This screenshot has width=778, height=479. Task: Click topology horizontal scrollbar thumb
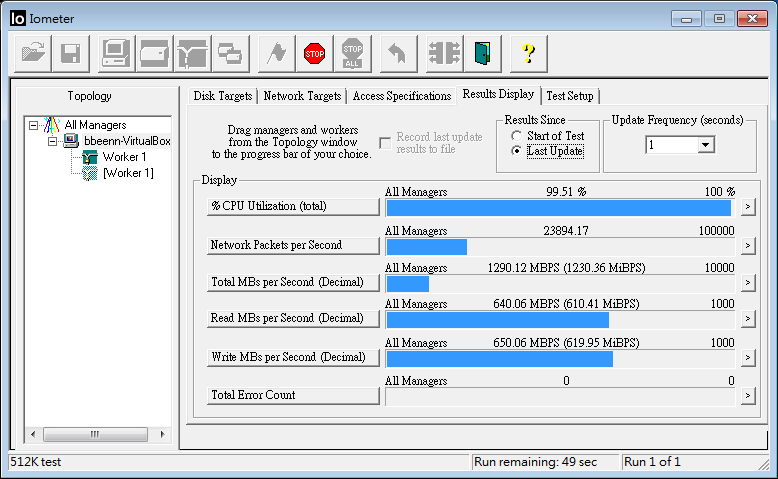click(x=95, y=434)
